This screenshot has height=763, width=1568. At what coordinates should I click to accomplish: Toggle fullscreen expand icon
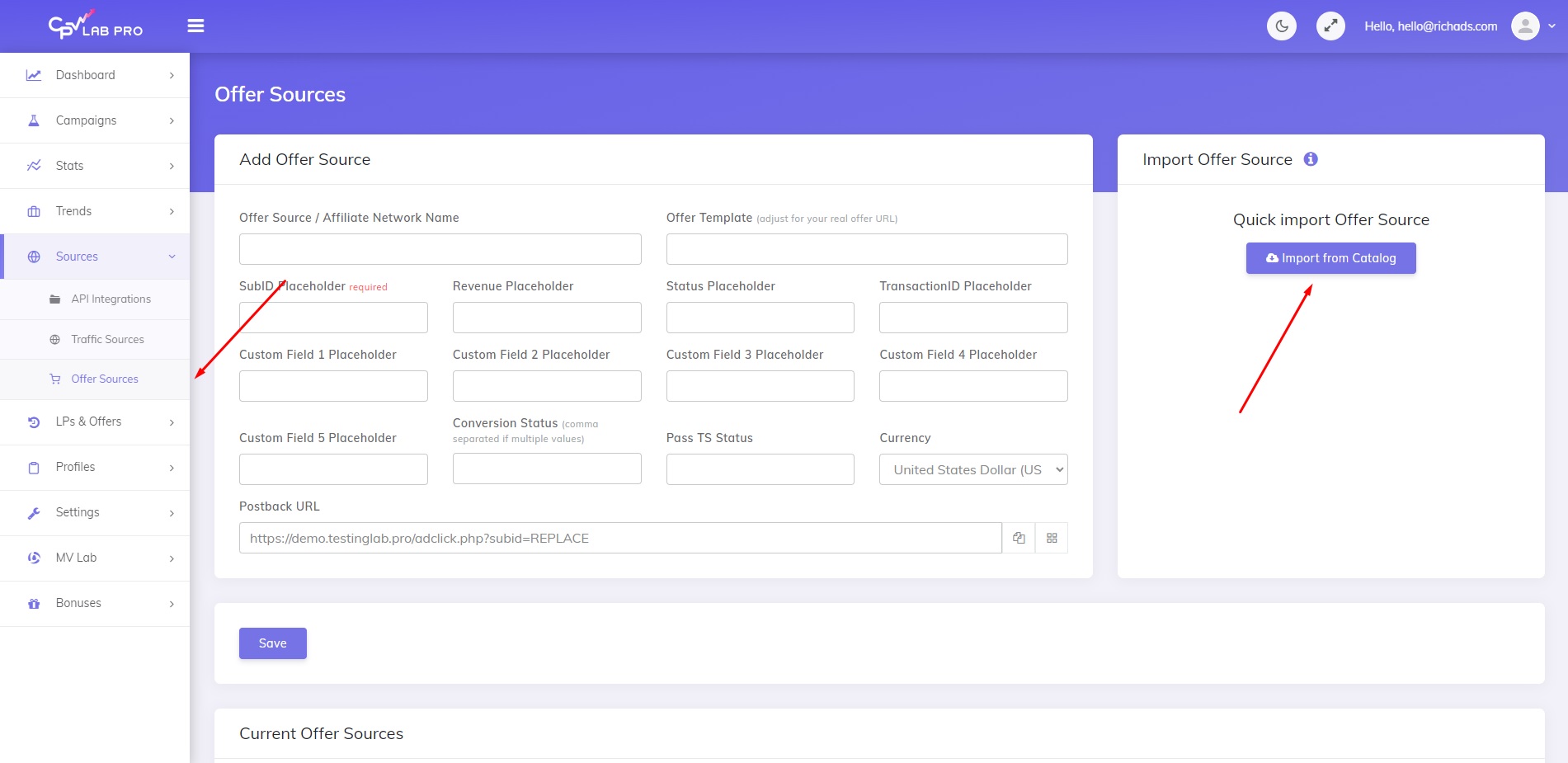[1330, 26]
